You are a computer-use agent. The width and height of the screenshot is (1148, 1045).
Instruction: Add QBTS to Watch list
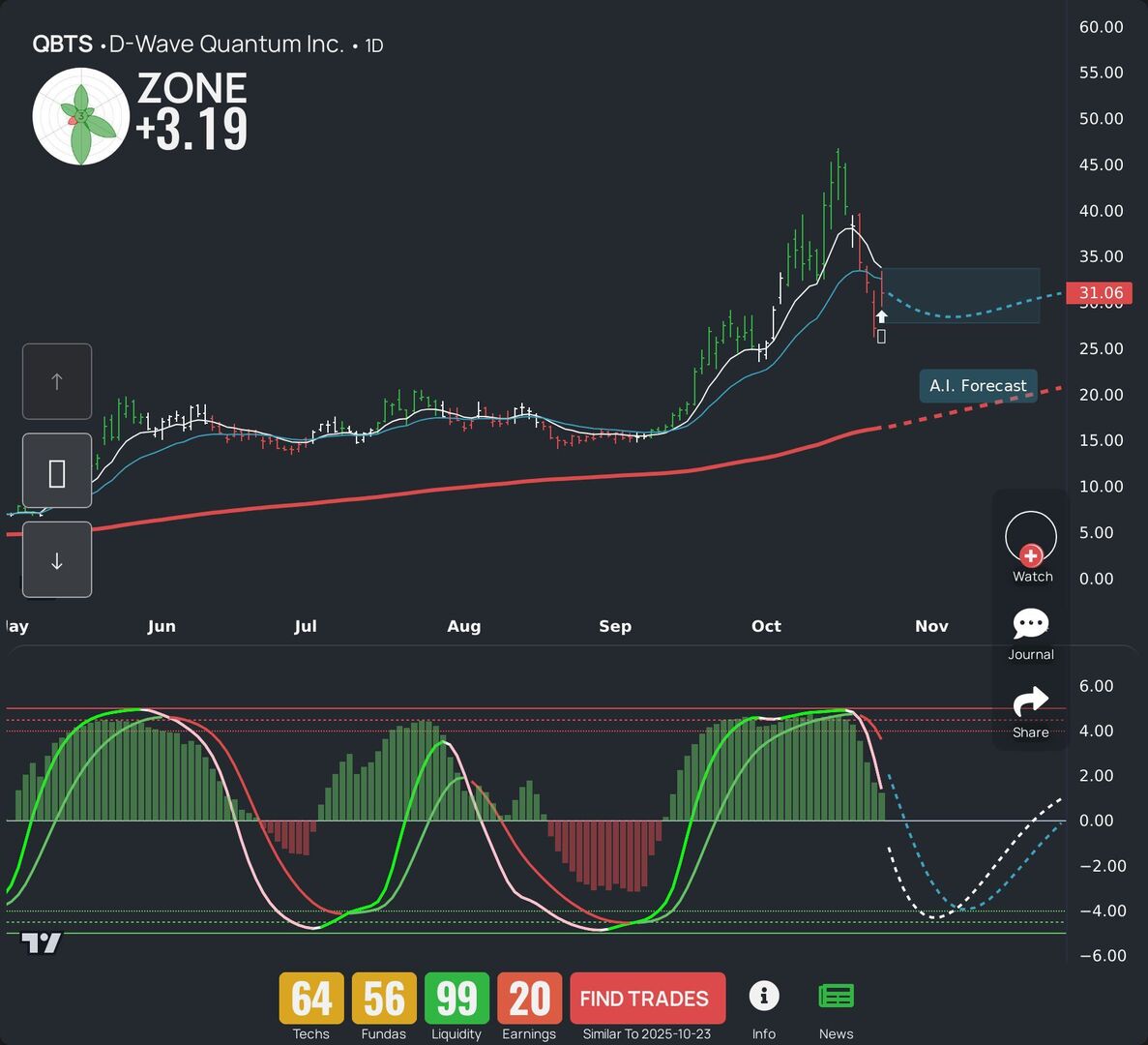[x=1031, y=547]
